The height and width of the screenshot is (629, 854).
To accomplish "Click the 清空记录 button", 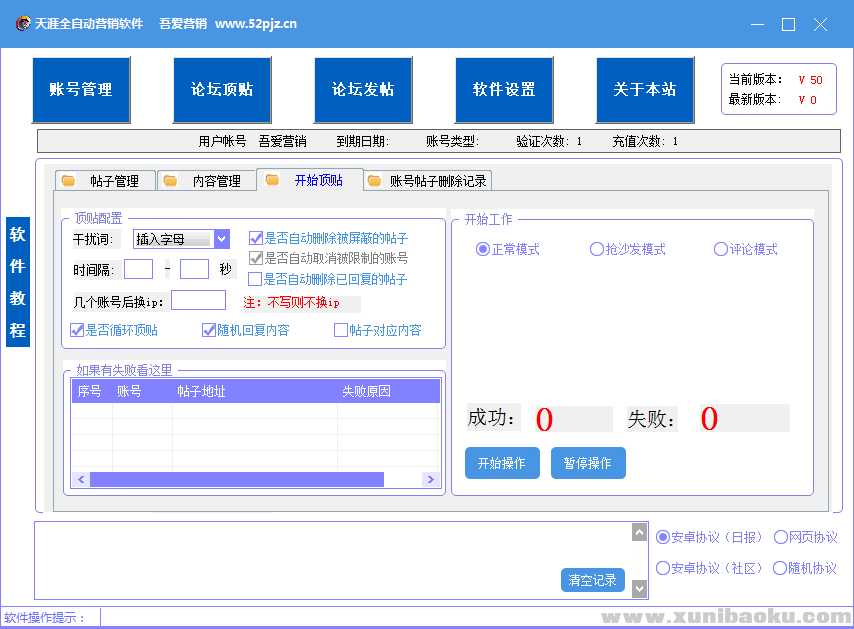I will point(592,580).
